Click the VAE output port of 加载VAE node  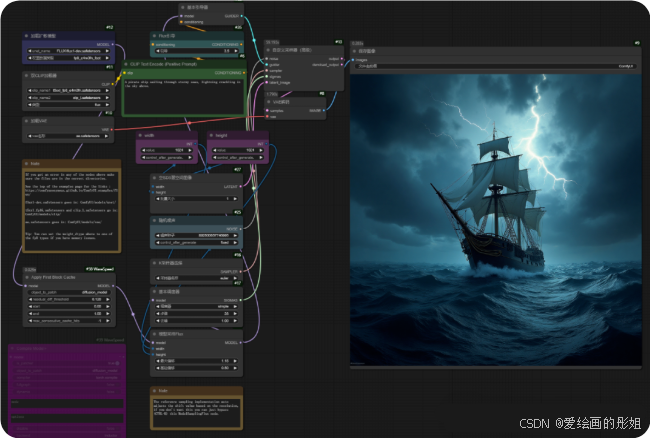coord(112,130)
